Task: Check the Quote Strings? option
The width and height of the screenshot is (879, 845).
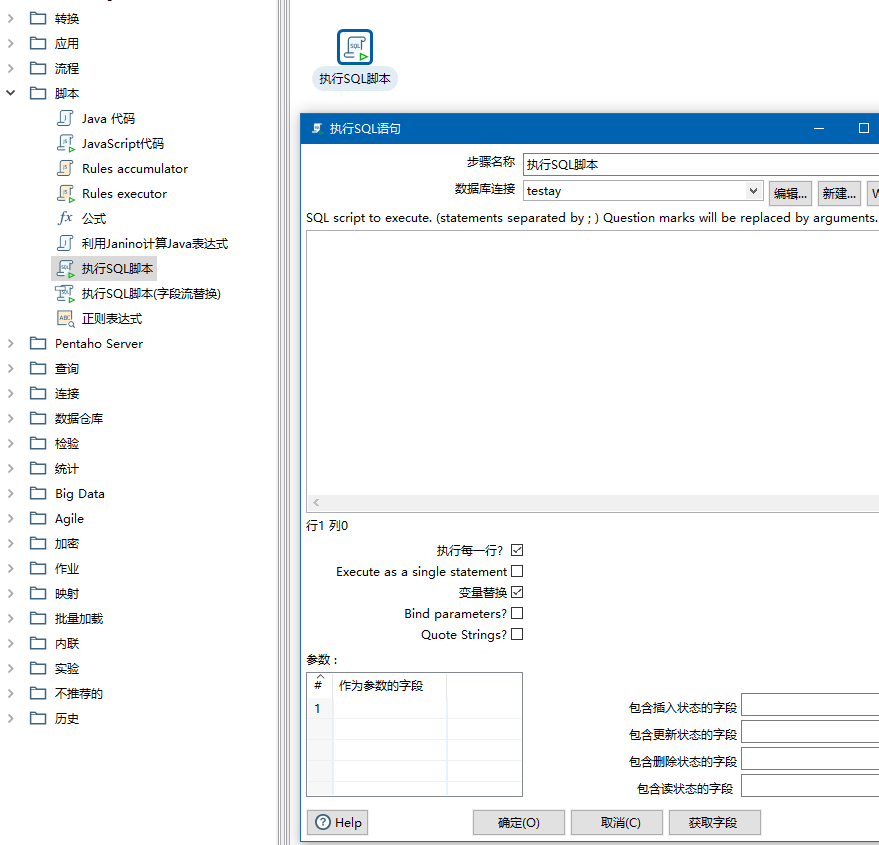Action: tap(517, 634)
